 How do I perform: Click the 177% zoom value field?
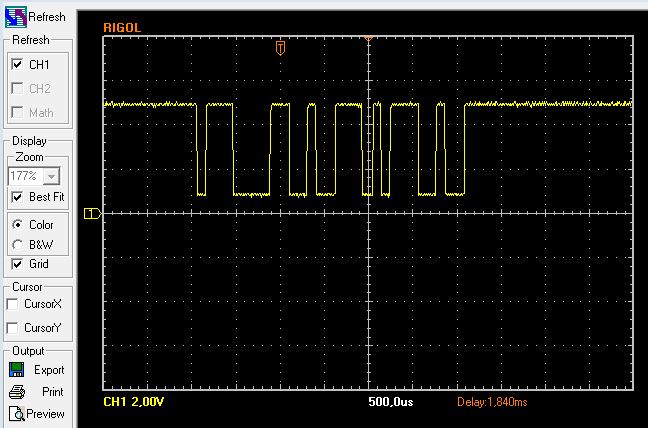coord(26,176)
